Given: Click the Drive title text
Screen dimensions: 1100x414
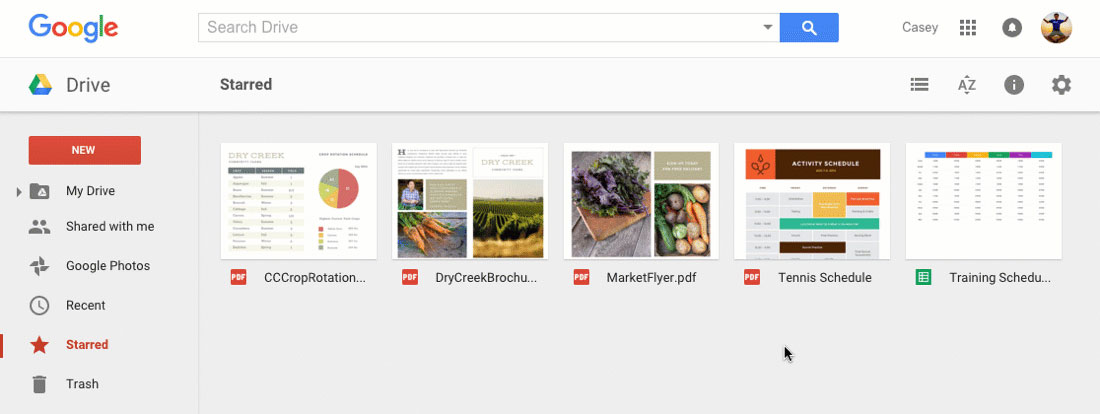Looking at the screenshot, I should pos(88,86).
